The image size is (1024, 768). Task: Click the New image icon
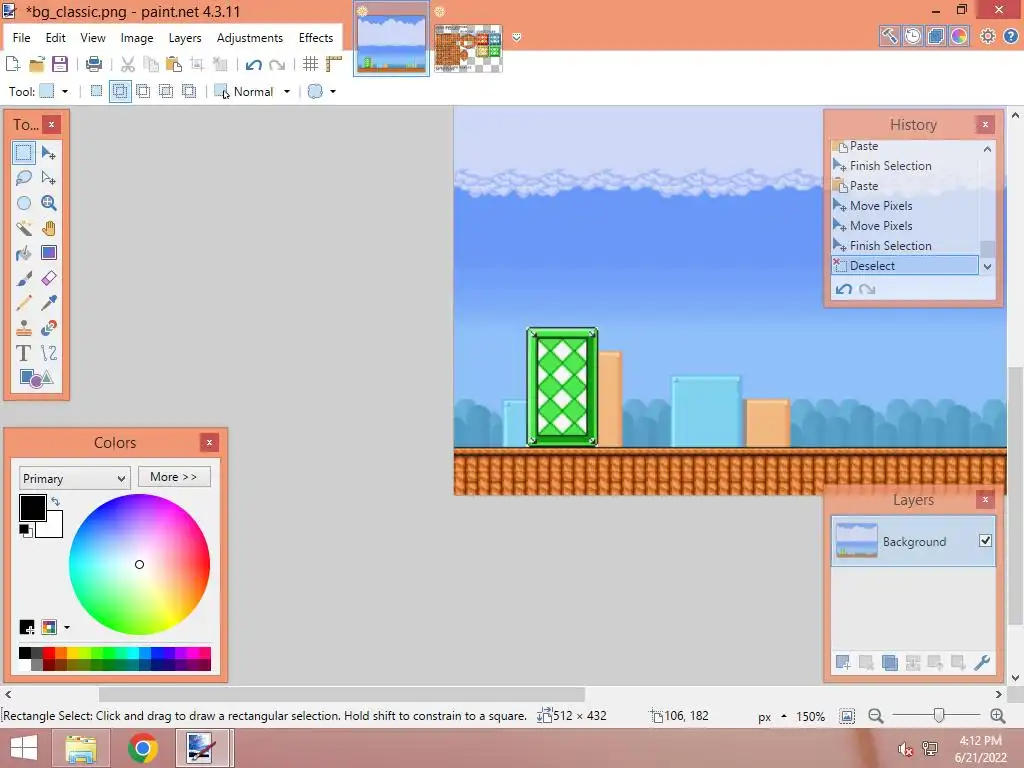pos(12,64)
